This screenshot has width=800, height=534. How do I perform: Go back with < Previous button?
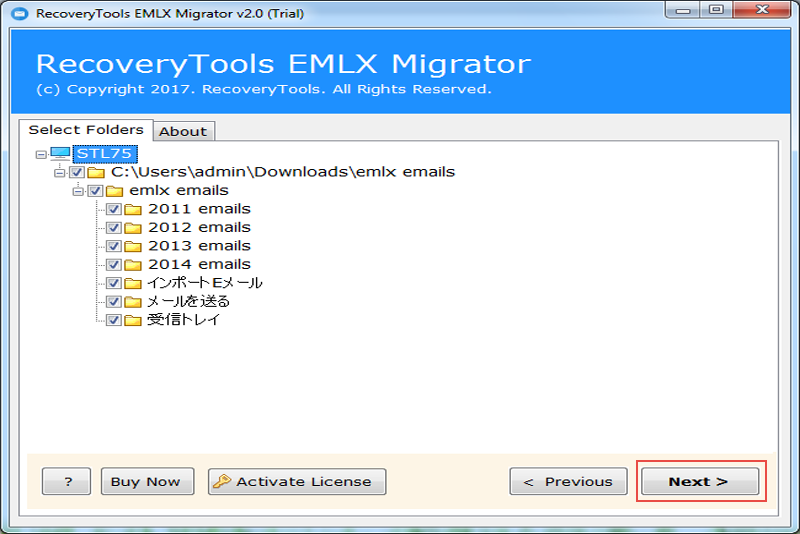(x=568, y=481)
